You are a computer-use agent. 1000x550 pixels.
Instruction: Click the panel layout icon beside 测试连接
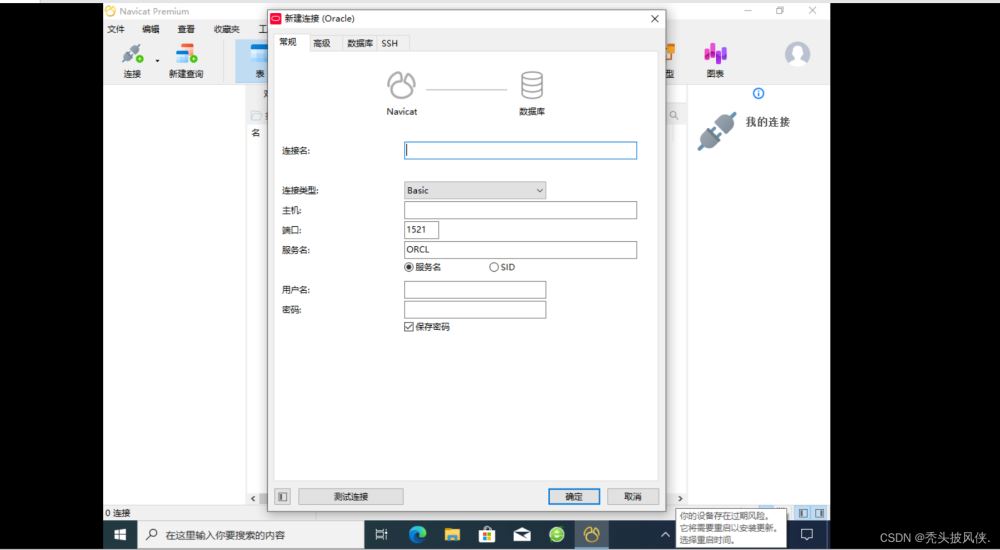283,496
